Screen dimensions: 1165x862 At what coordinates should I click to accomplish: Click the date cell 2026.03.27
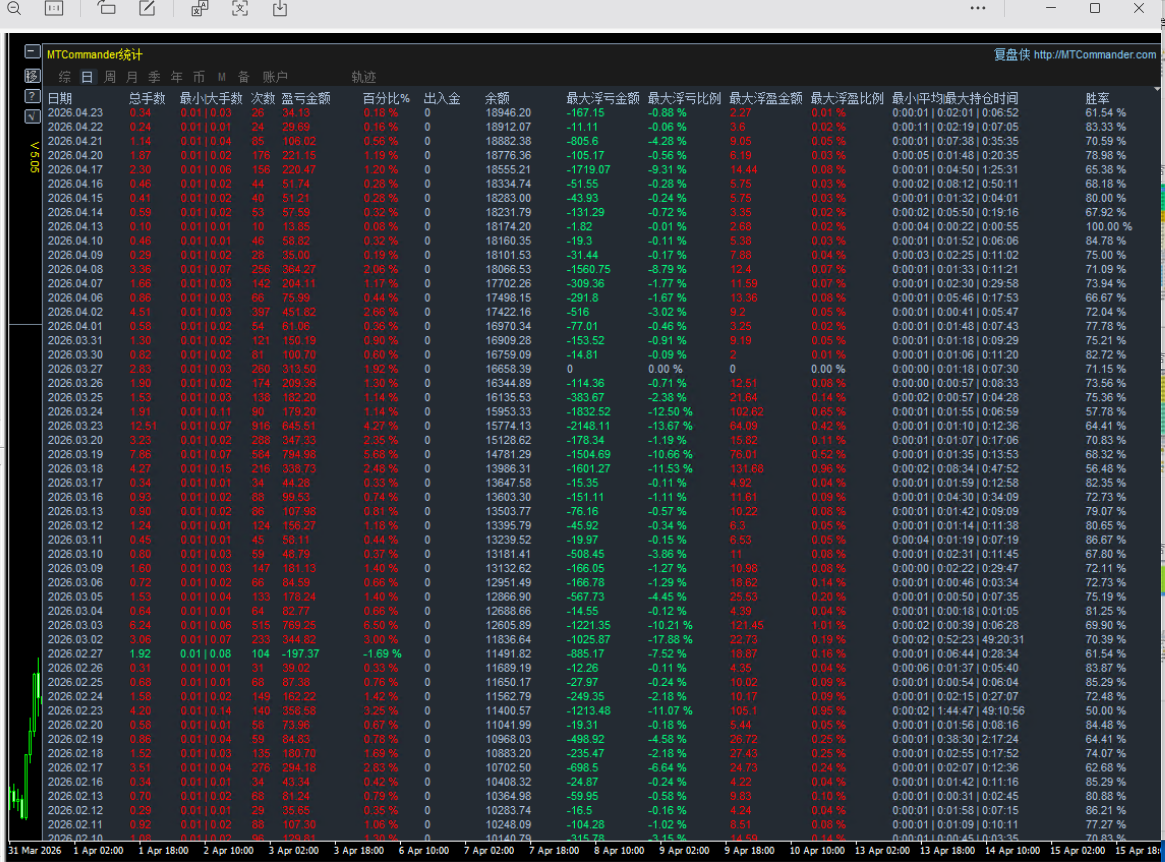pos(75,369)
